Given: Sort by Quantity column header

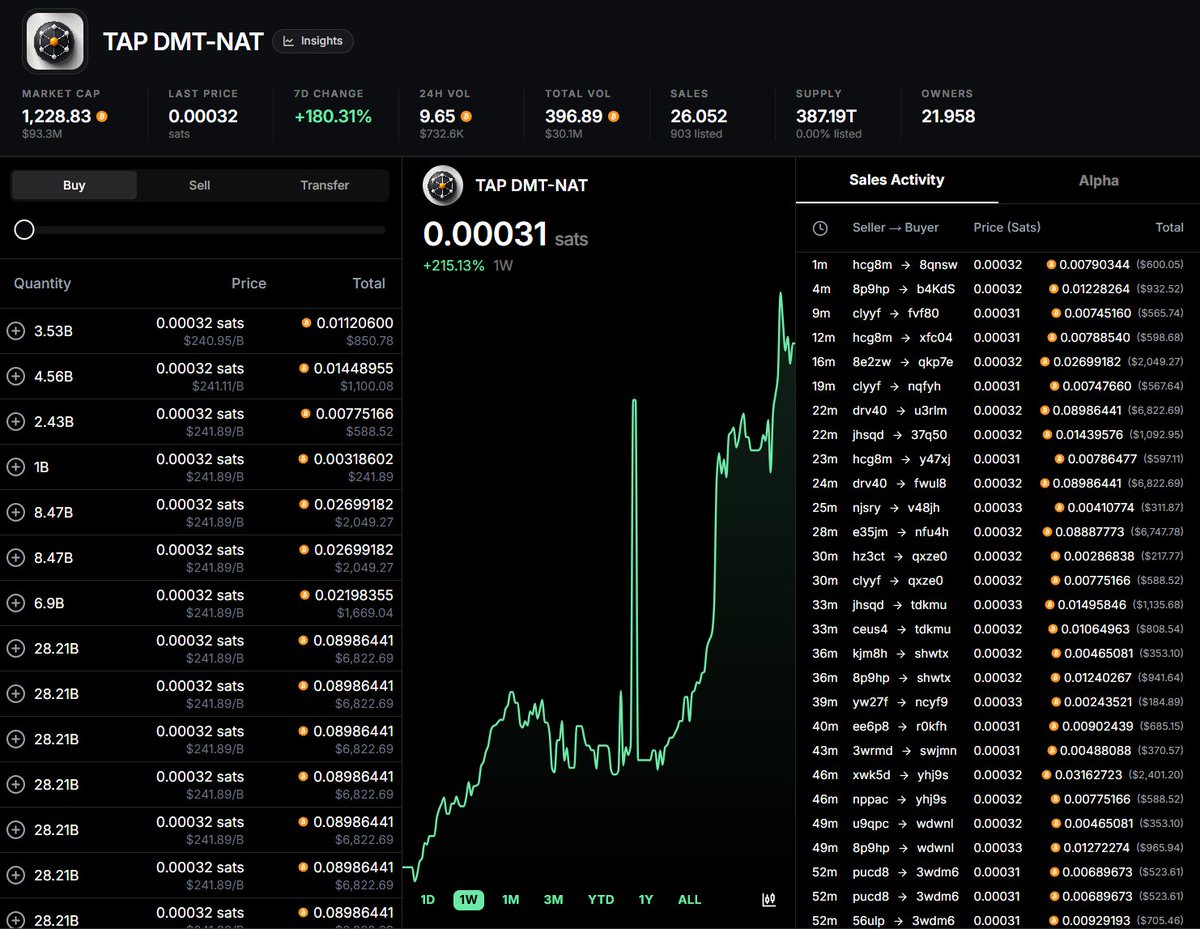Looking at the screenshot, I should [42, 284].
